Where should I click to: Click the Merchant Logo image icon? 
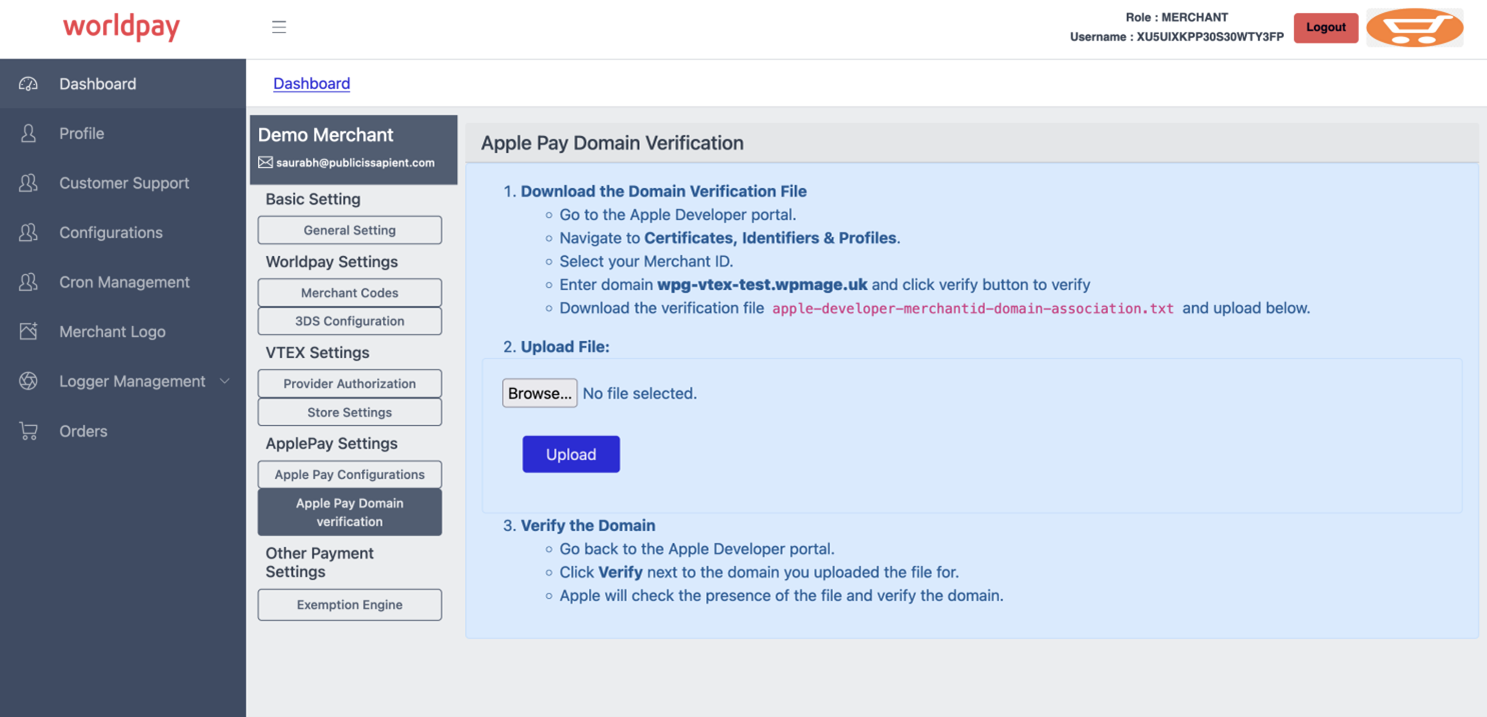(x=28, y=331)
